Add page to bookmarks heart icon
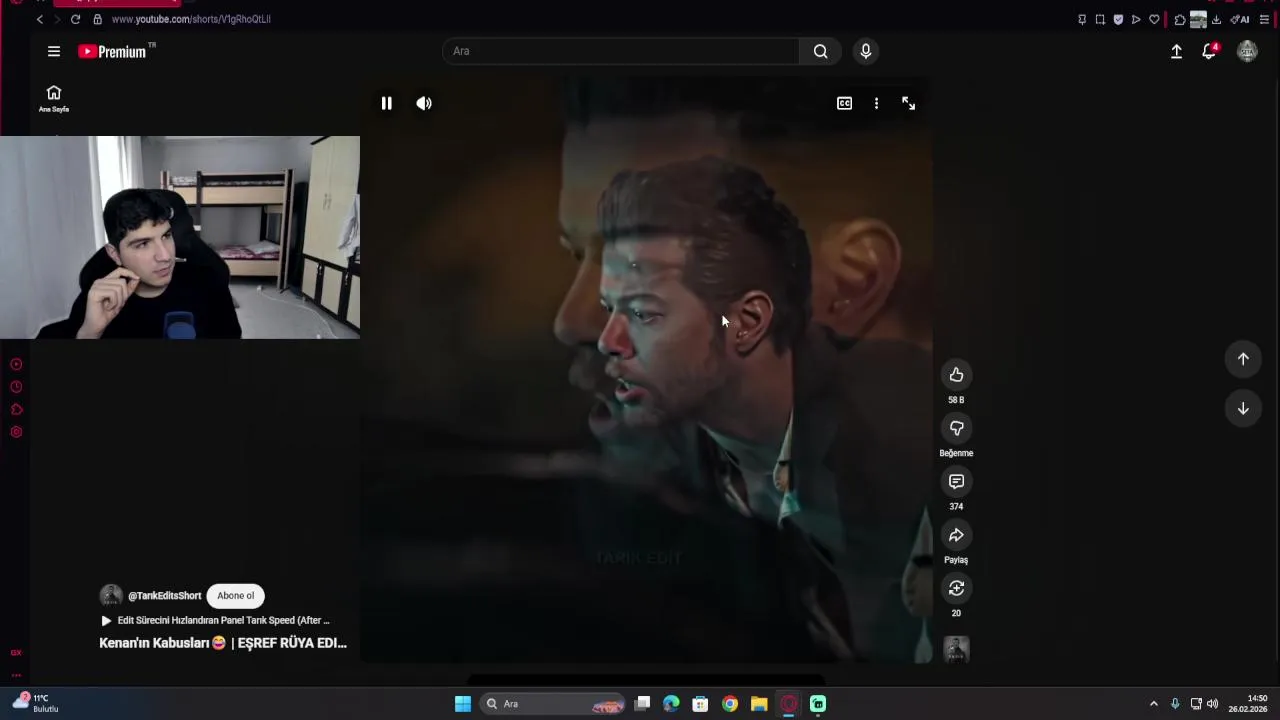The width and height of the screenshot is (1280, 720). coord(1154,19)
